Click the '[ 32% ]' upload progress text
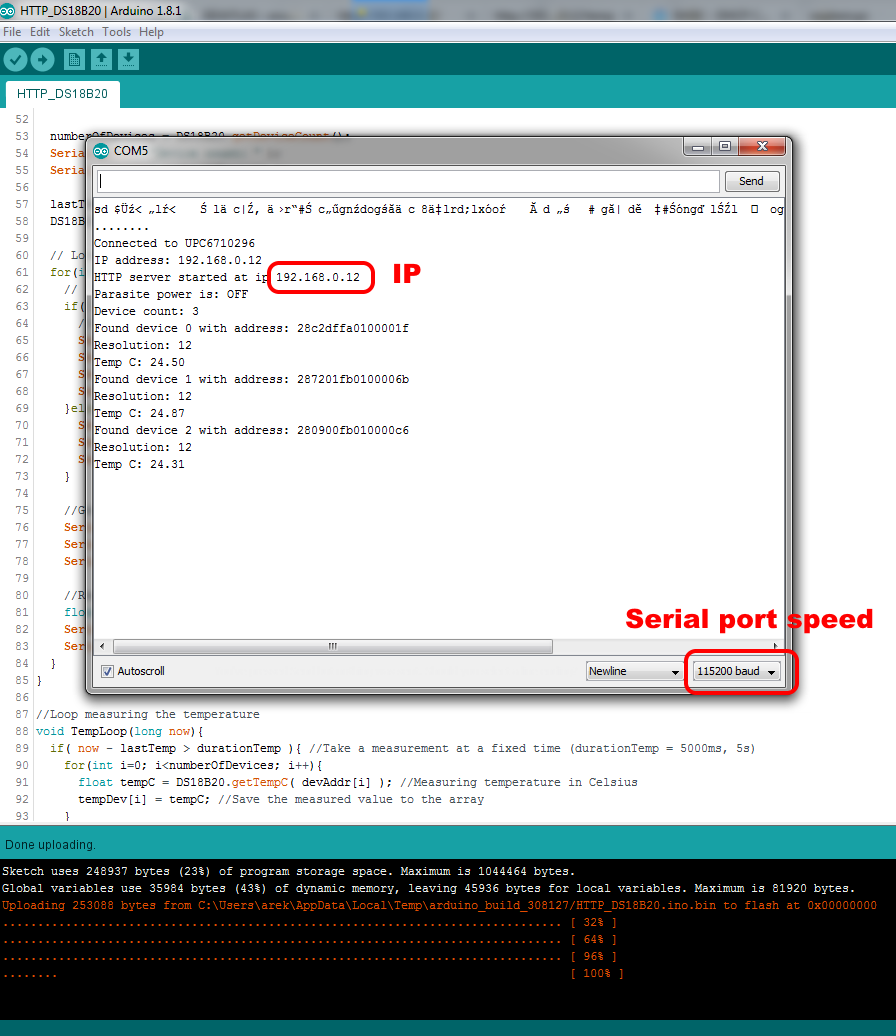The image size is (896, 1036). [593, 922]
